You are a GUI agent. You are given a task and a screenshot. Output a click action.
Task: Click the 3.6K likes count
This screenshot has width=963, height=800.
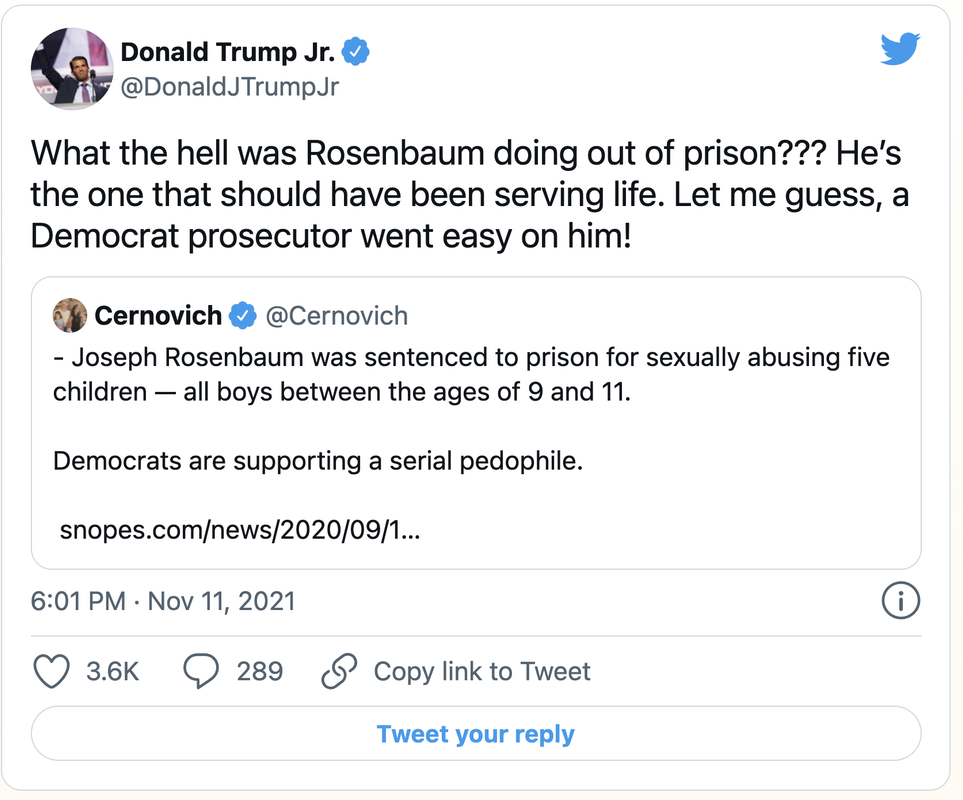pos(112,671)
